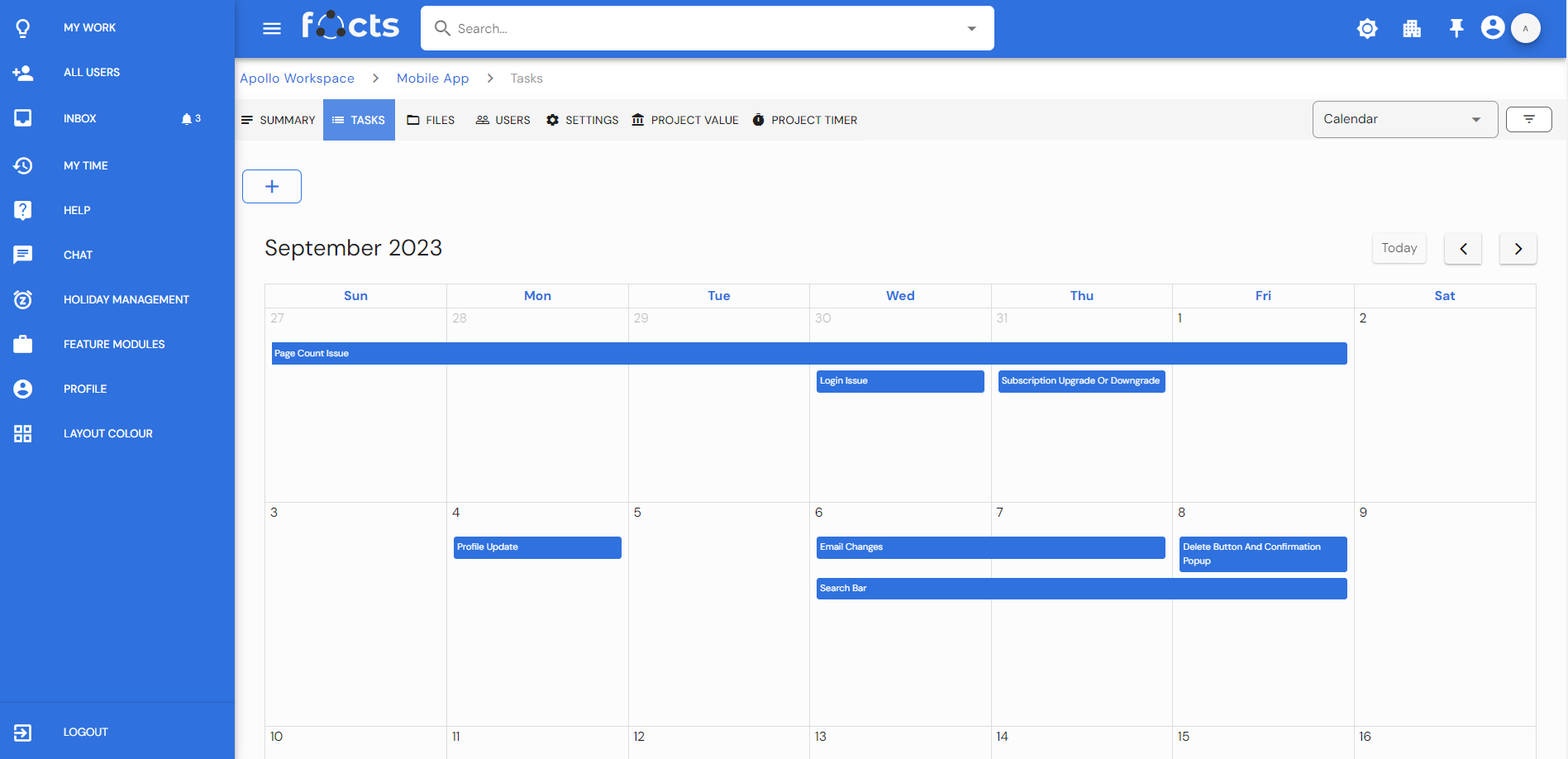Image resolution: width=1568 pixels, height=759 pixels.
Task: Click the Today button
Action: pyautogui.click(x=1399, y=248)
